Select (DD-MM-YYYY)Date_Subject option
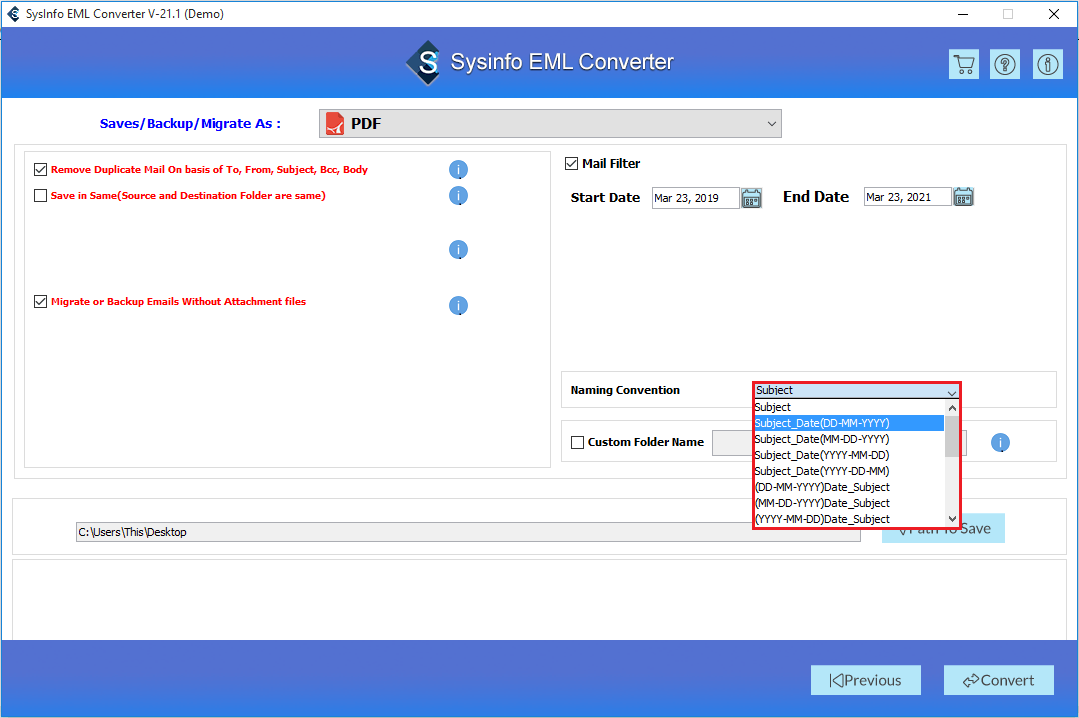 pos(849,487)
